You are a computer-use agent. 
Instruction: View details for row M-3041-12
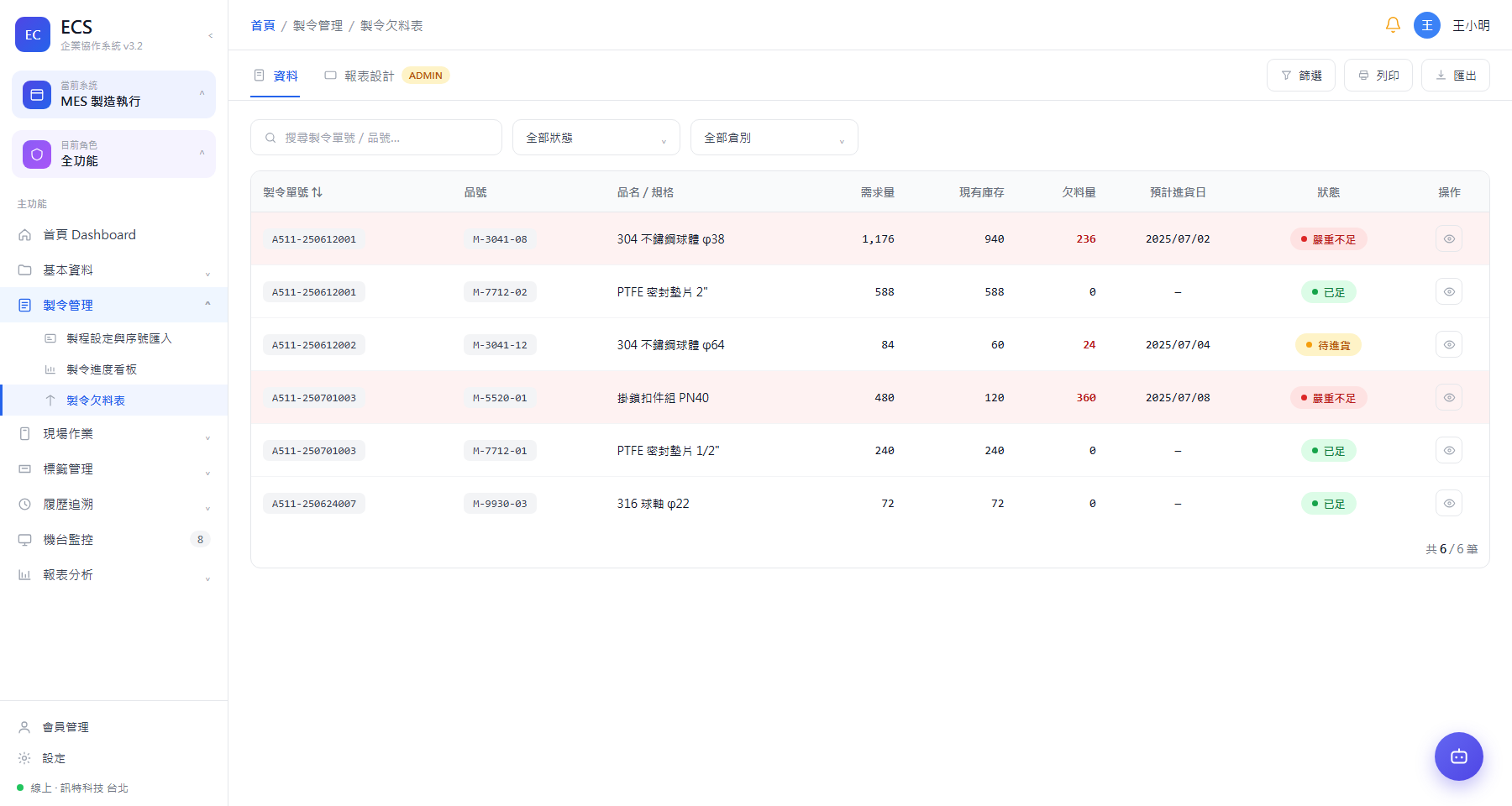tap(1449, 345)
